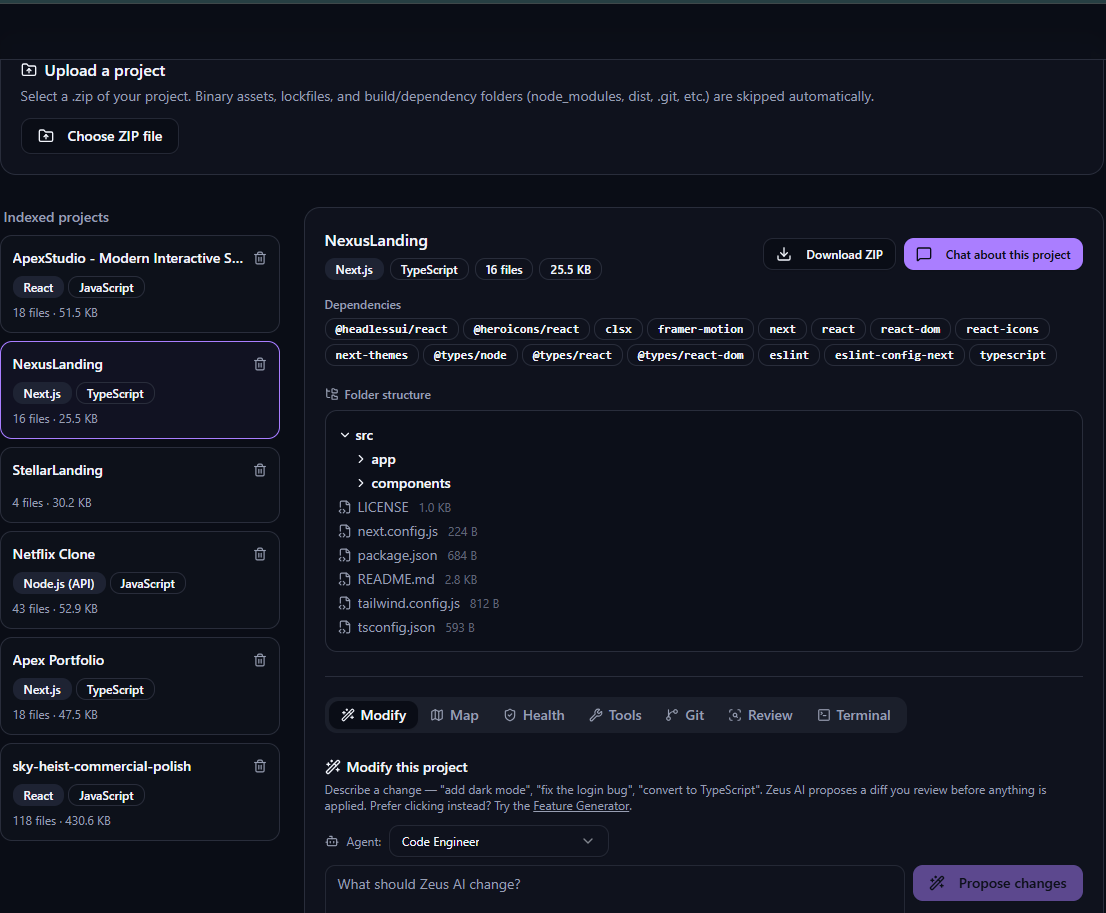Screen dimensions: 1106x913
Task: Switch to the Tools tab
Action: [x=615, y=715]
